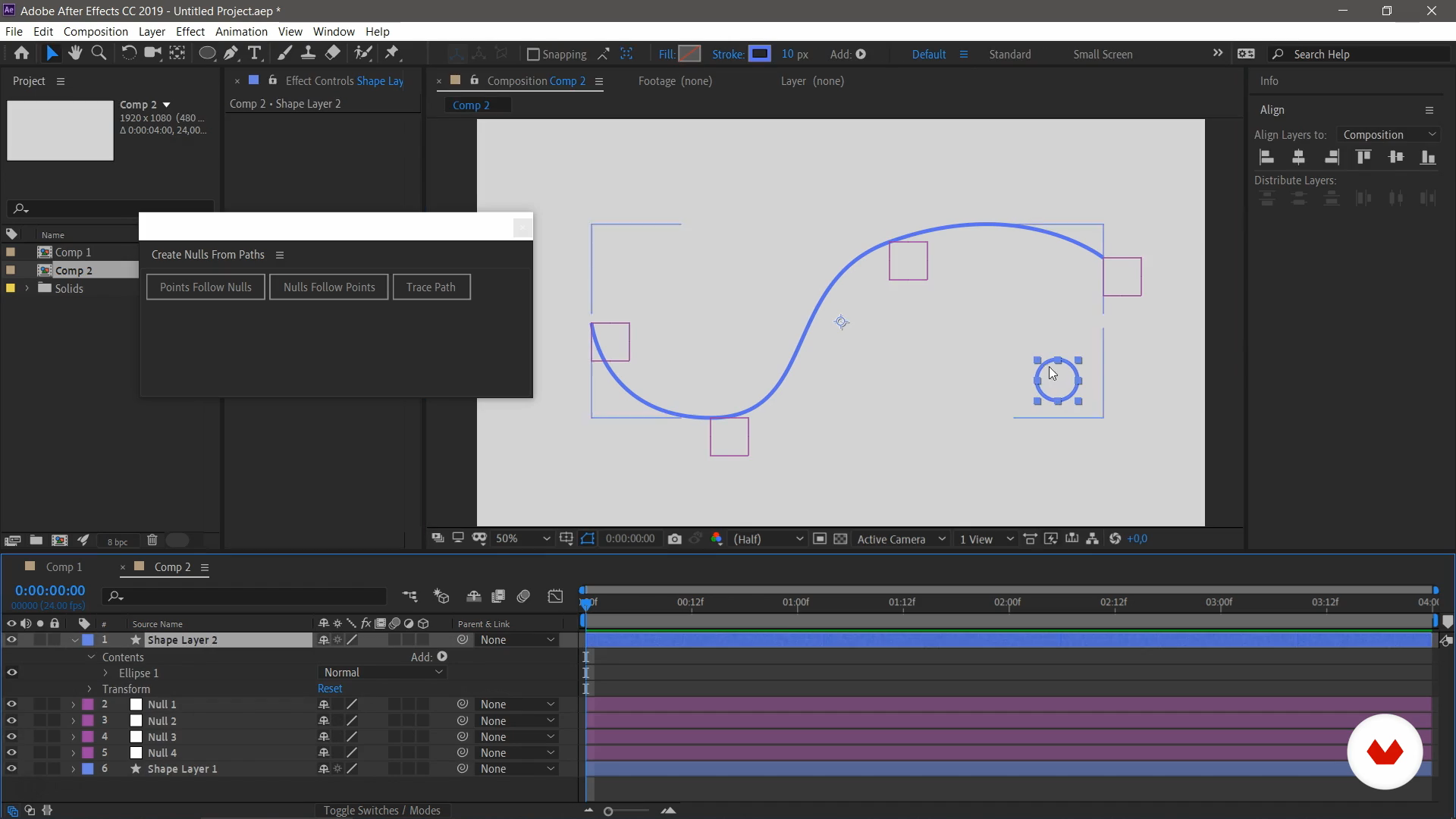Hide Null 3 layer visibility
The height and width of the screenshot is (819, 1456).
11,736
